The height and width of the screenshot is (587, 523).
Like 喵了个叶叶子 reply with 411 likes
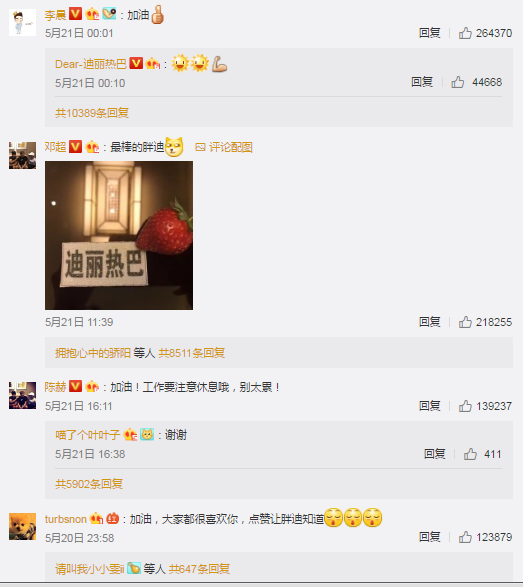pyautogui.click(x=470, y=454)
